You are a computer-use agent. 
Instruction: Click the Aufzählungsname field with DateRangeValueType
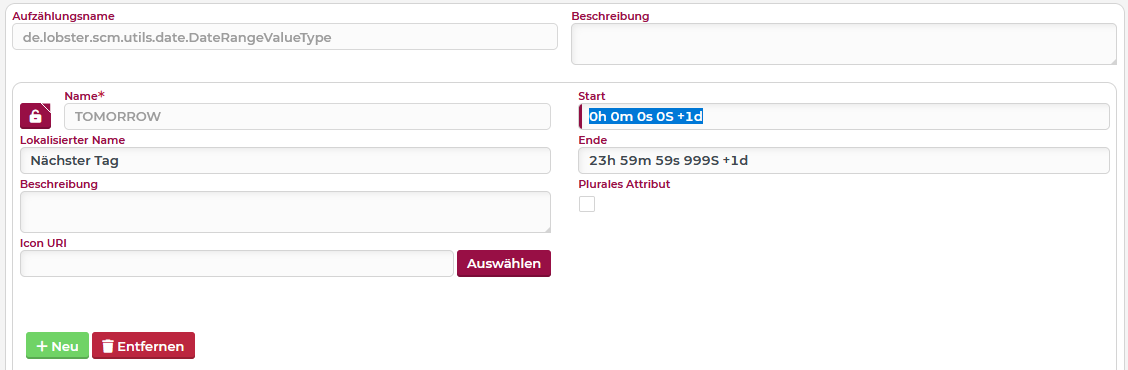click(x=285, y=37)
